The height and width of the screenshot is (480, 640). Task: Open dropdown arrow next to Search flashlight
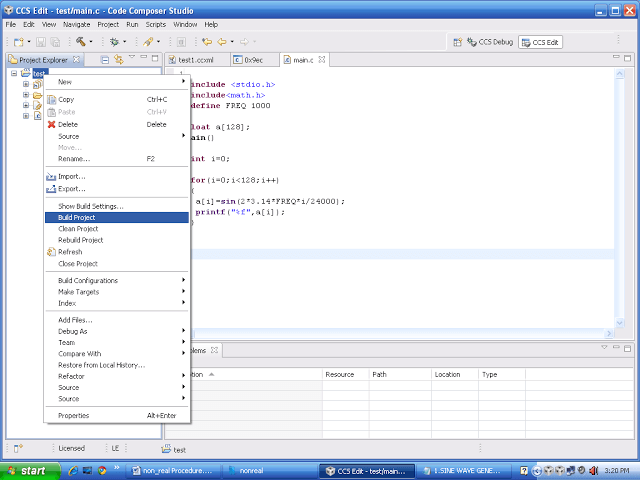click(158, 42)
